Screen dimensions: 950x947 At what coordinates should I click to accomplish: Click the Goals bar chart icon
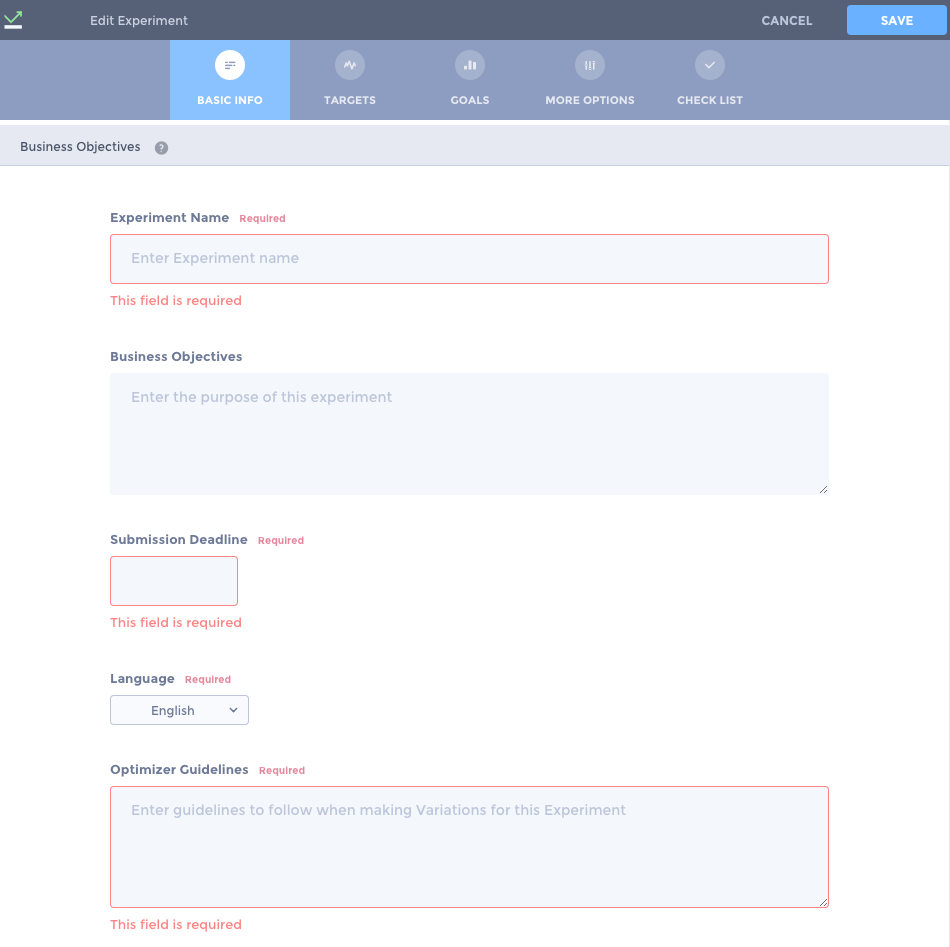(x=470, y=65)
